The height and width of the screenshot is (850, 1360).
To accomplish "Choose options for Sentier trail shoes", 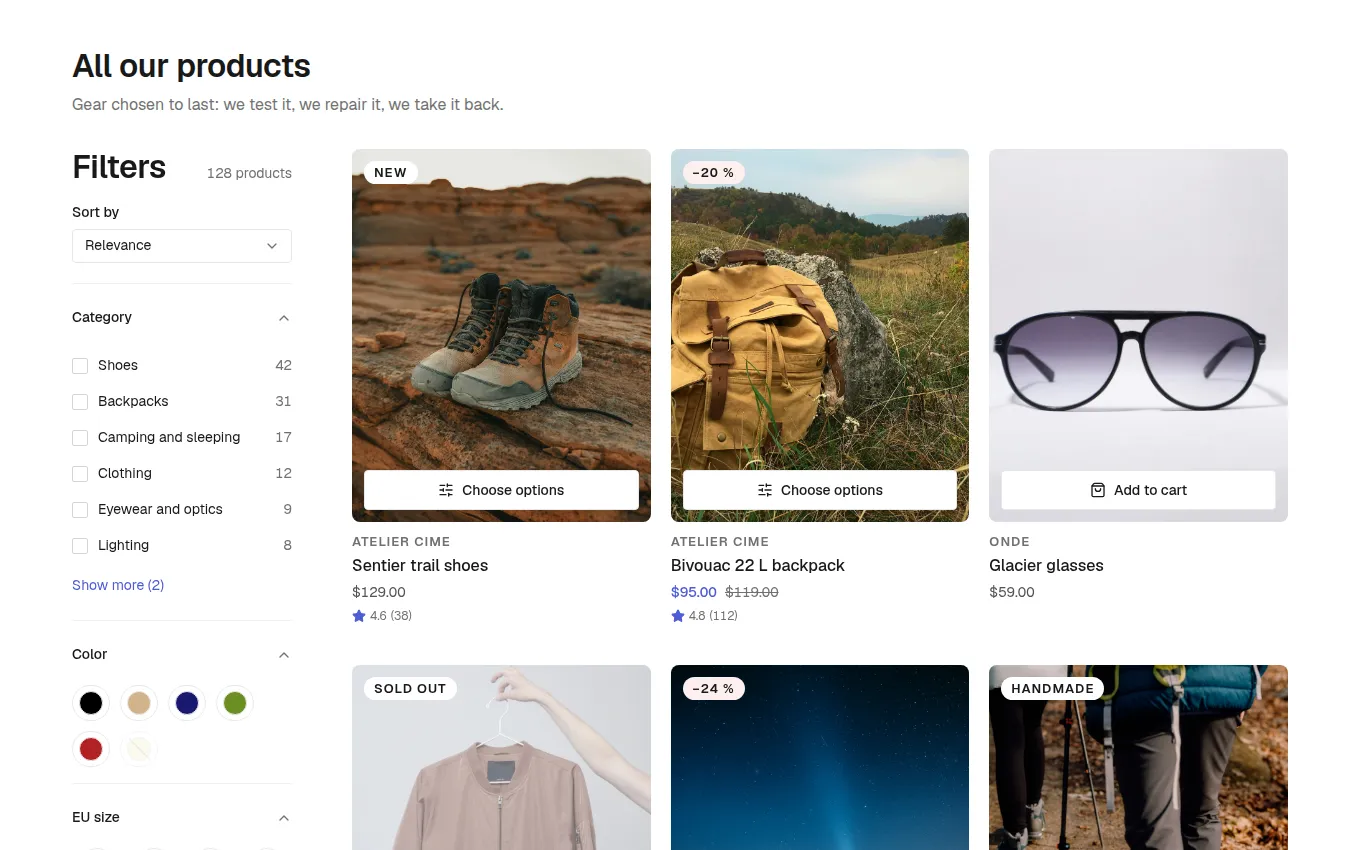I will (501, 490).
